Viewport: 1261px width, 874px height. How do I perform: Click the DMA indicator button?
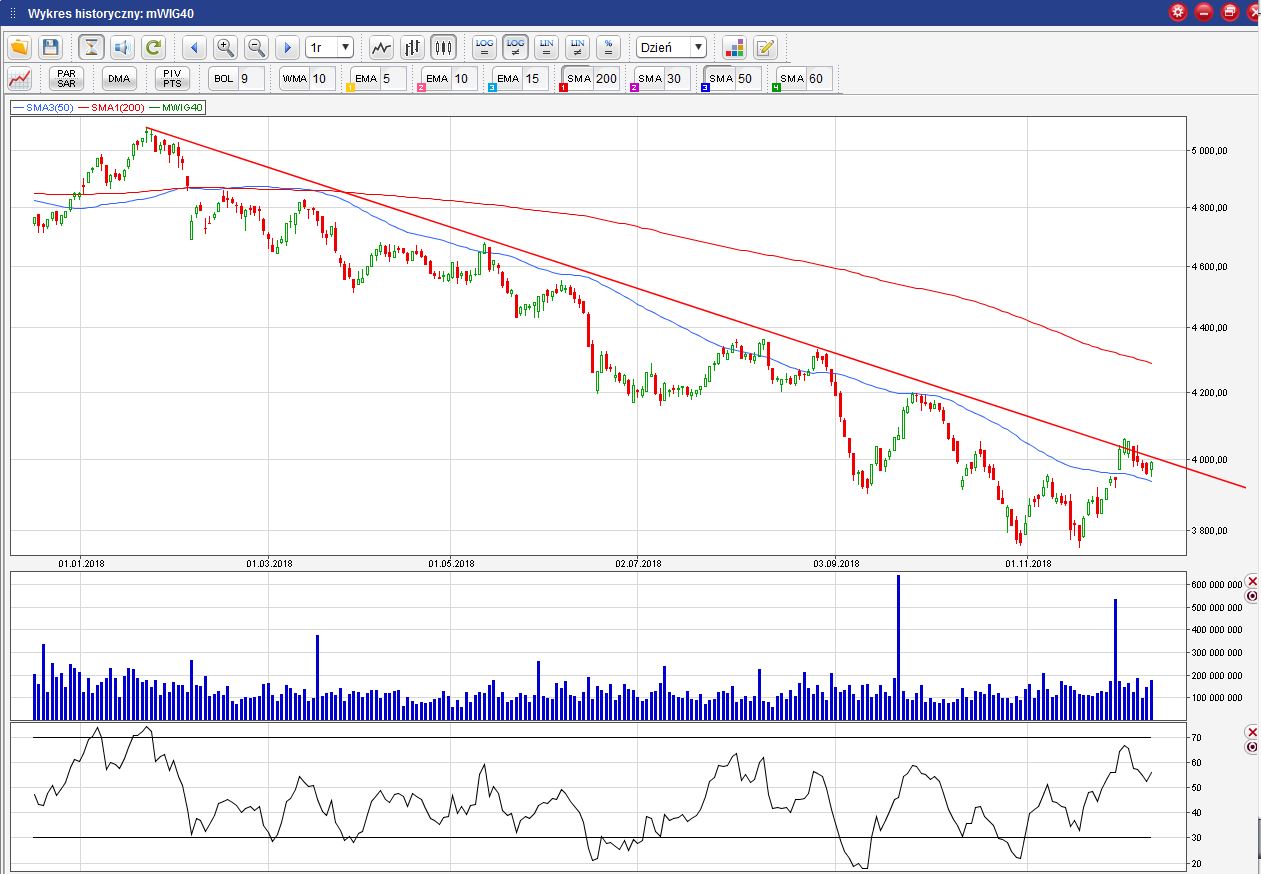pos(119,78)
